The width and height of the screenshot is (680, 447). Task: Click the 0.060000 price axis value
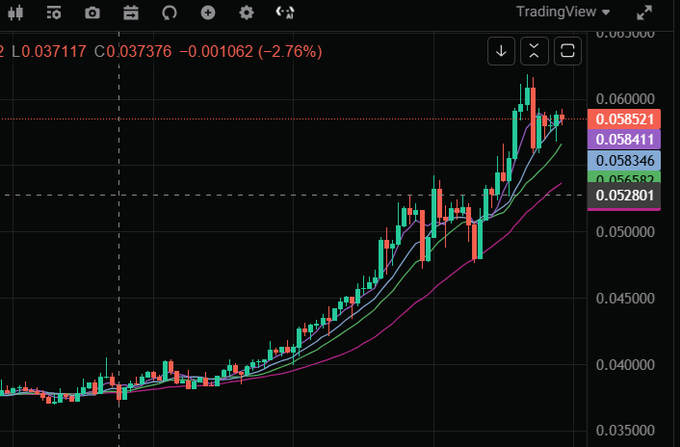point(625,99)
